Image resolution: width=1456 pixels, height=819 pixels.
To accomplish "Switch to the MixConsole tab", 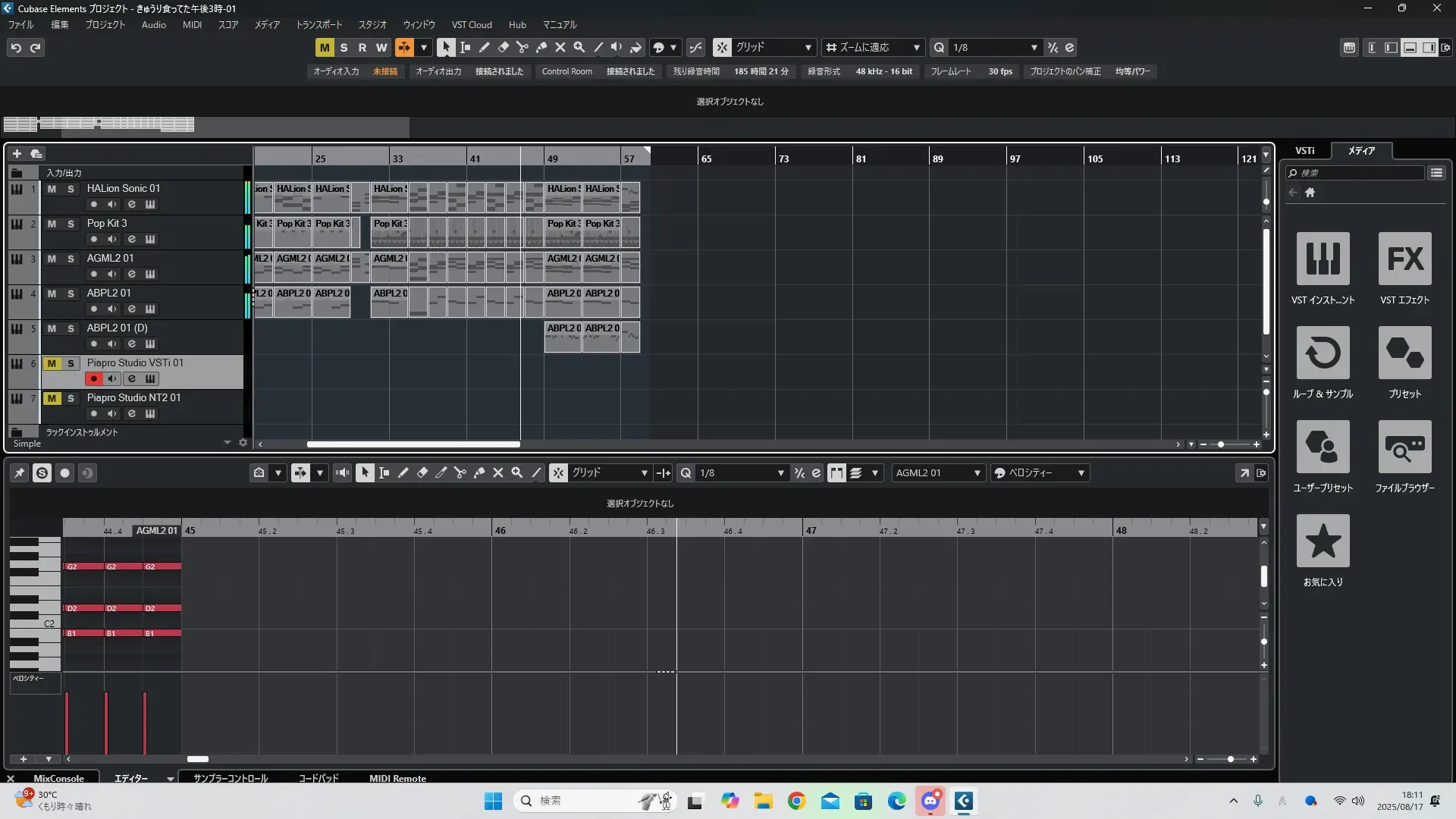I will [x=58, y=779].
